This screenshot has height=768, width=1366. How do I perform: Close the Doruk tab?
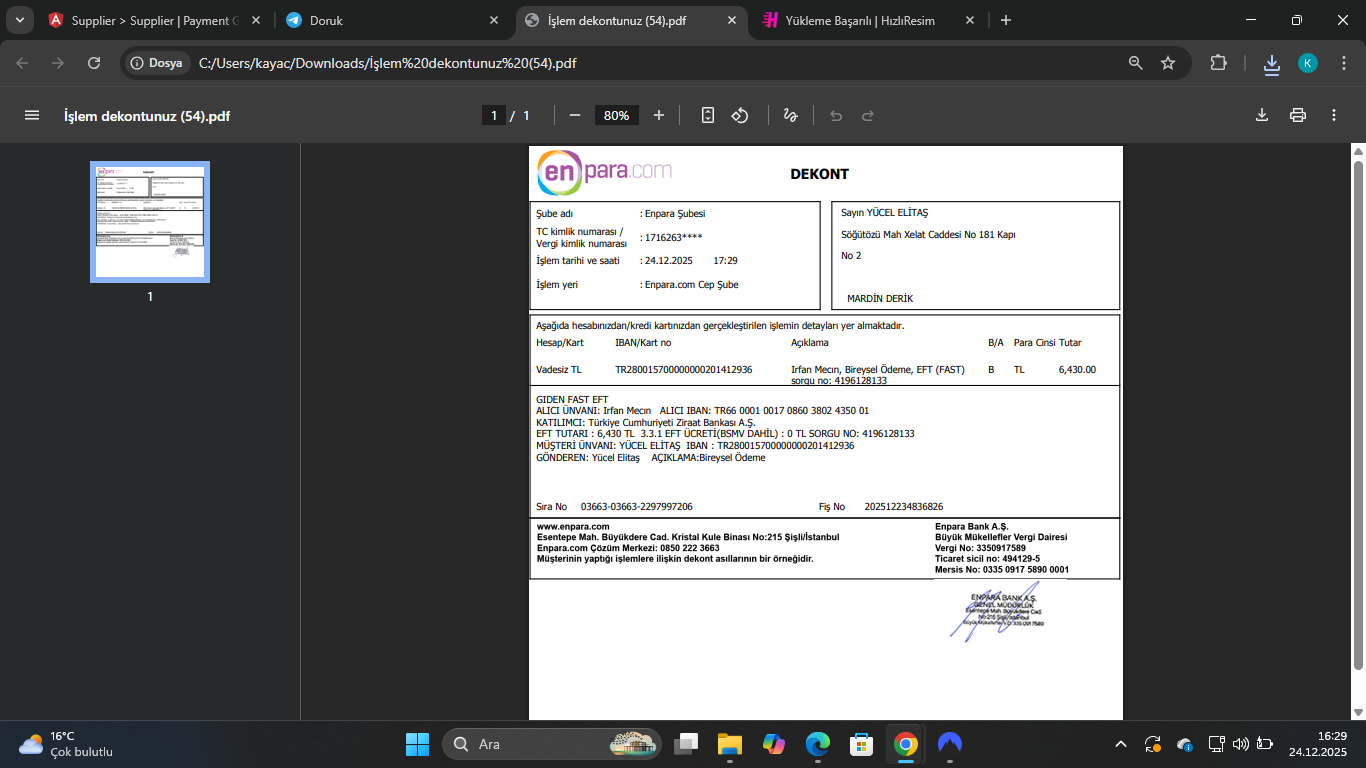coord(494,20)
